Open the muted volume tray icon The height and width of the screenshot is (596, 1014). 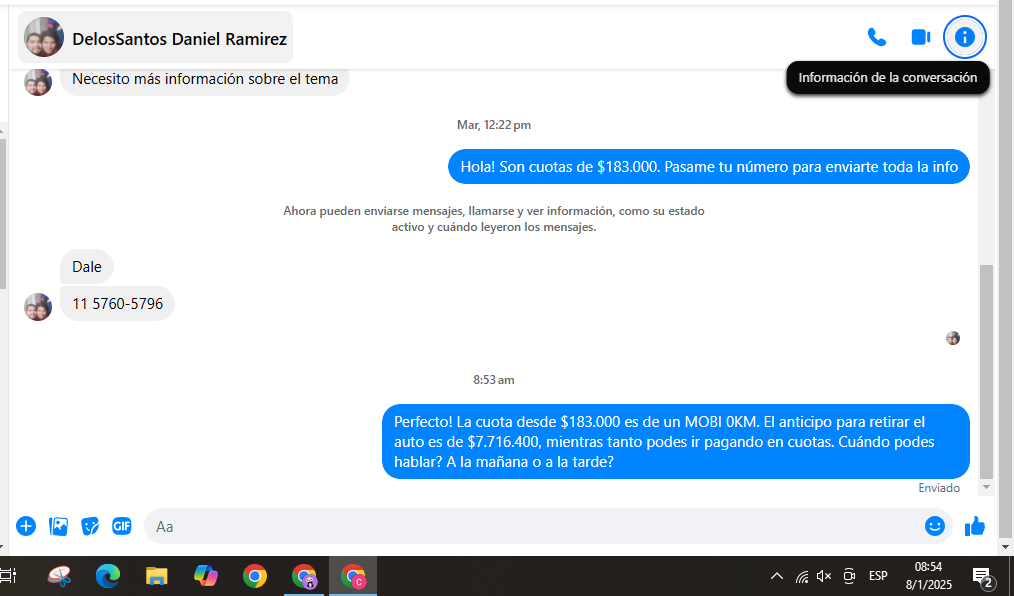tap(824, 576)
